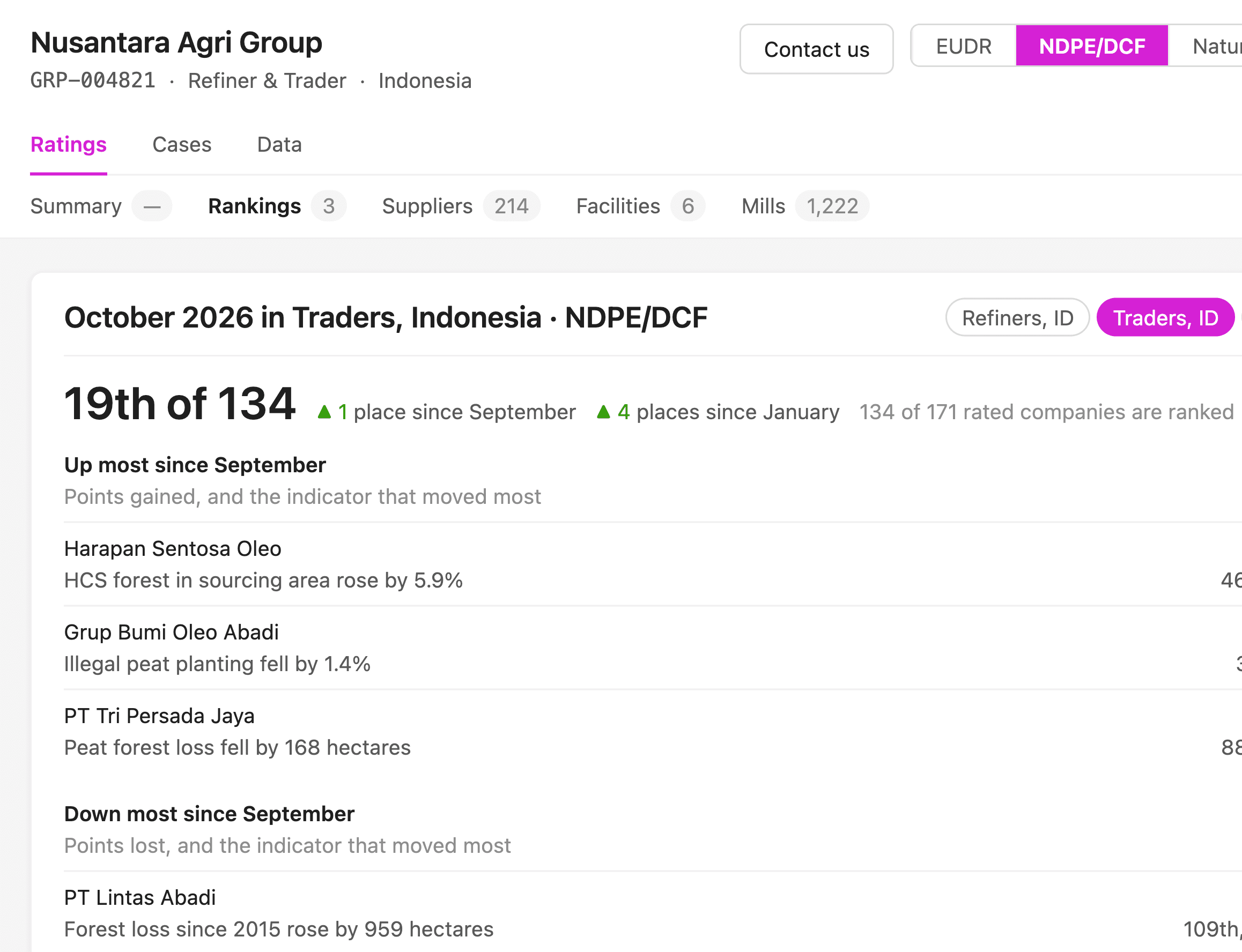Switch to the EUDR framework
This screenshot has width=1242, height=952.
point(964,46)
